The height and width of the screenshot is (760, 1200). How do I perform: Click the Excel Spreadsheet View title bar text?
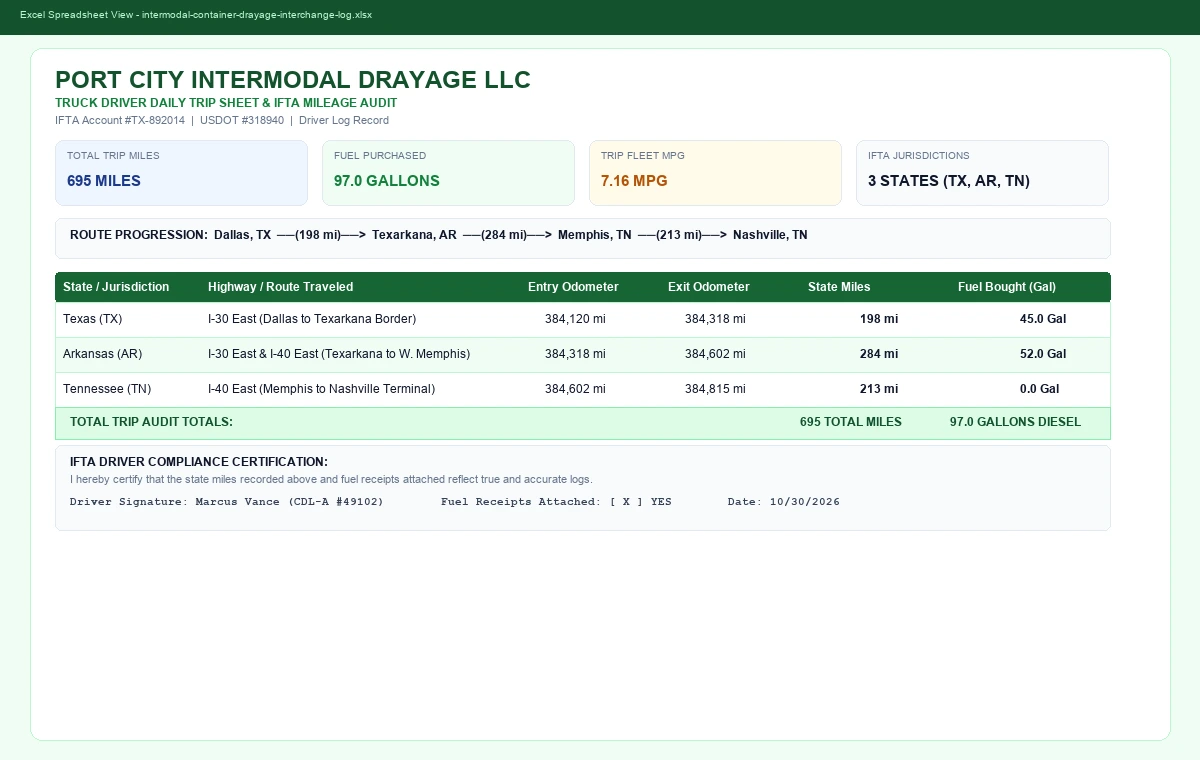[x=196, y=15]
